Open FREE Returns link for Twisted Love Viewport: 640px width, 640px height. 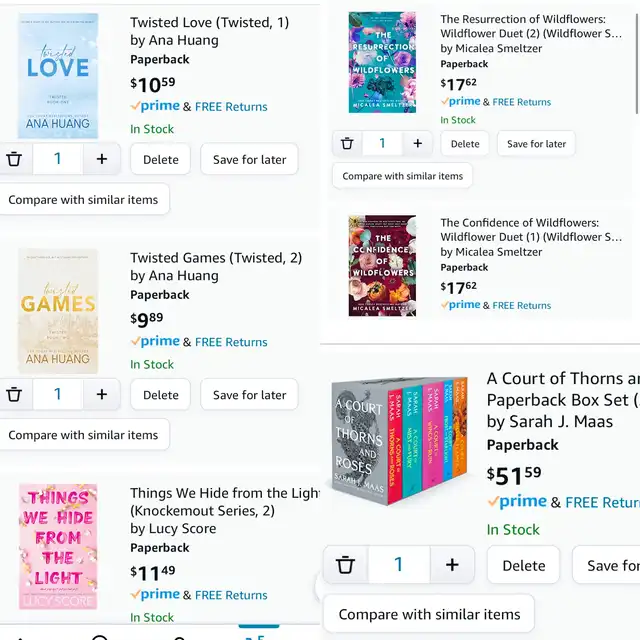coord(231,107)
